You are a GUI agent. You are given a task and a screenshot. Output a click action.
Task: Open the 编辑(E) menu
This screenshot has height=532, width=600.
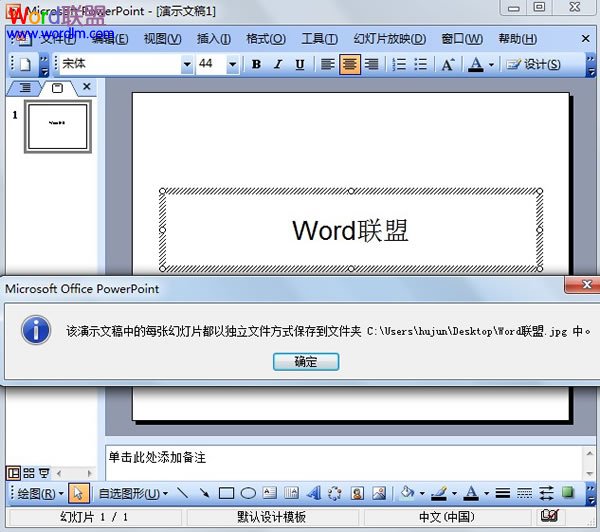pos(111,39)
